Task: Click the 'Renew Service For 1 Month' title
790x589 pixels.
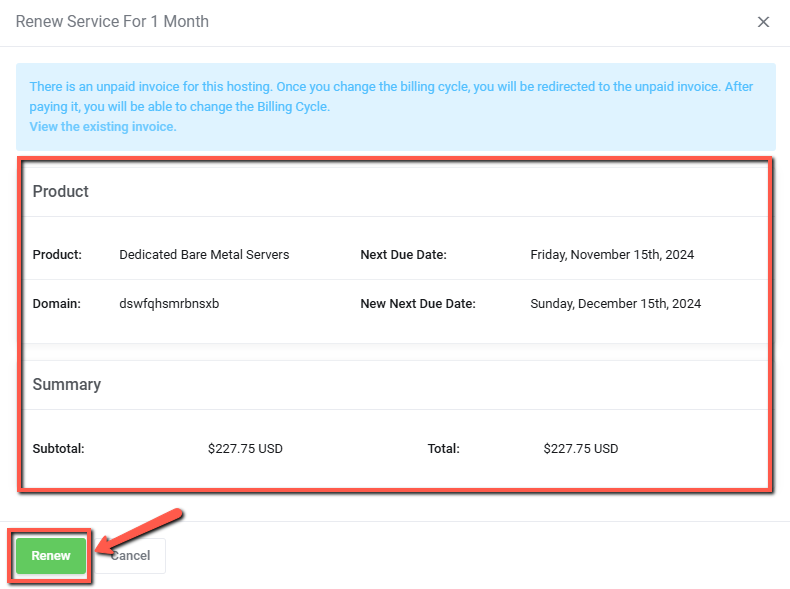Action: point(112,22)
